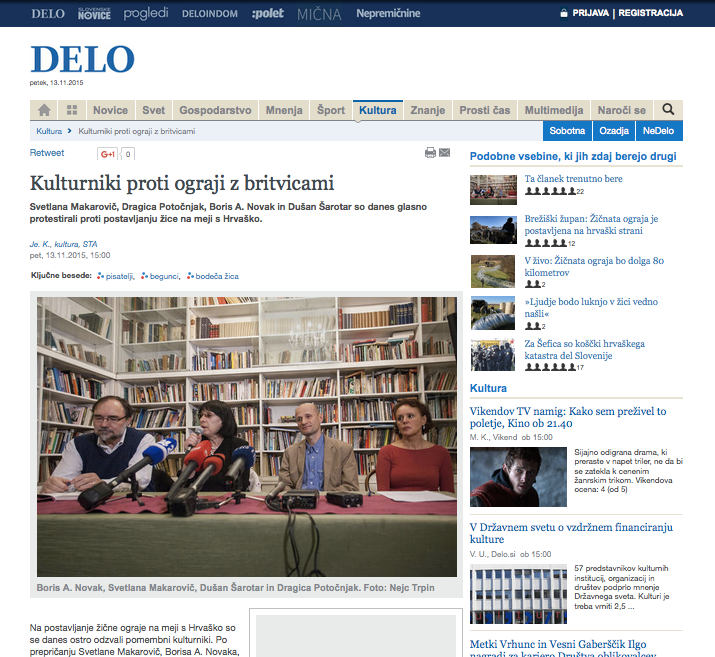715x657 pixels.
Task: Switch to the Gospodarstvo section
Action: (x=215, y=110)
